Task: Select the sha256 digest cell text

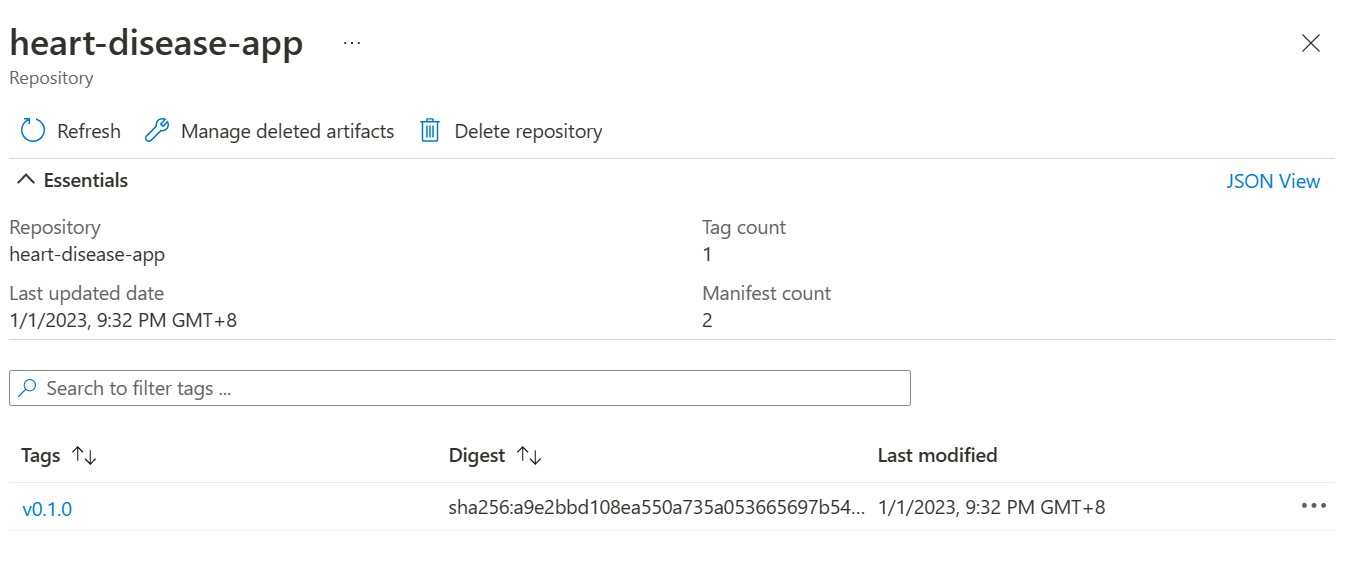Action: pos(657,508)
